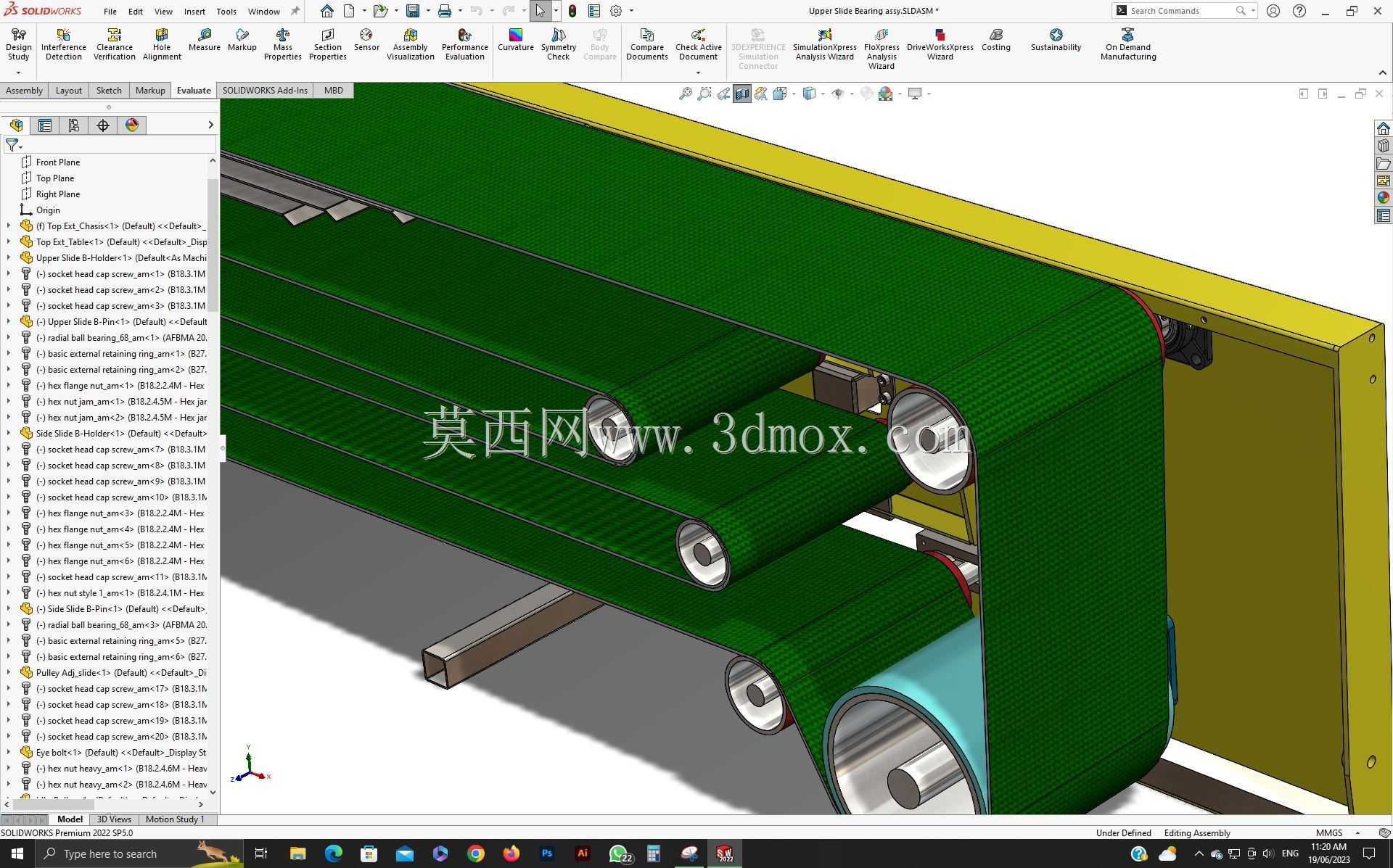Switch to the Assembly ribbon tab
This screenshot has width=1393, height=868.
[x=24, y=91]
